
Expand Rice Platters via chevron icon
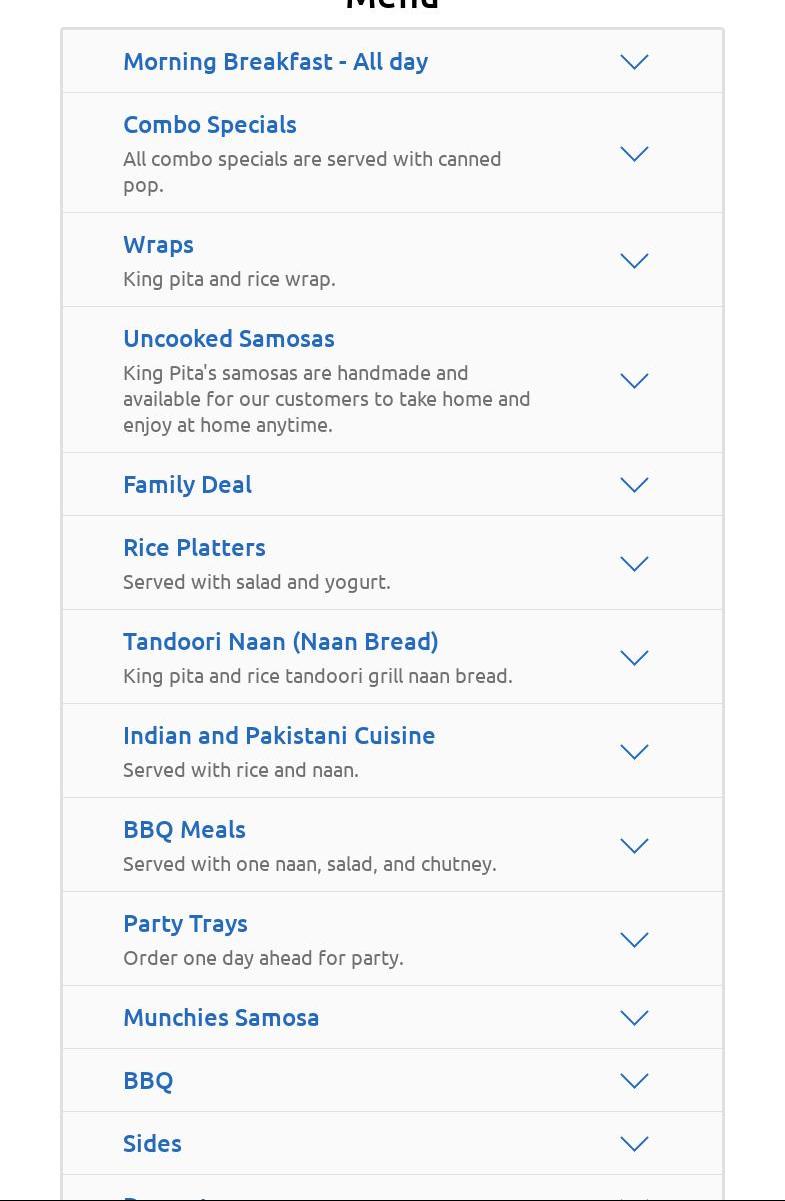634,564
